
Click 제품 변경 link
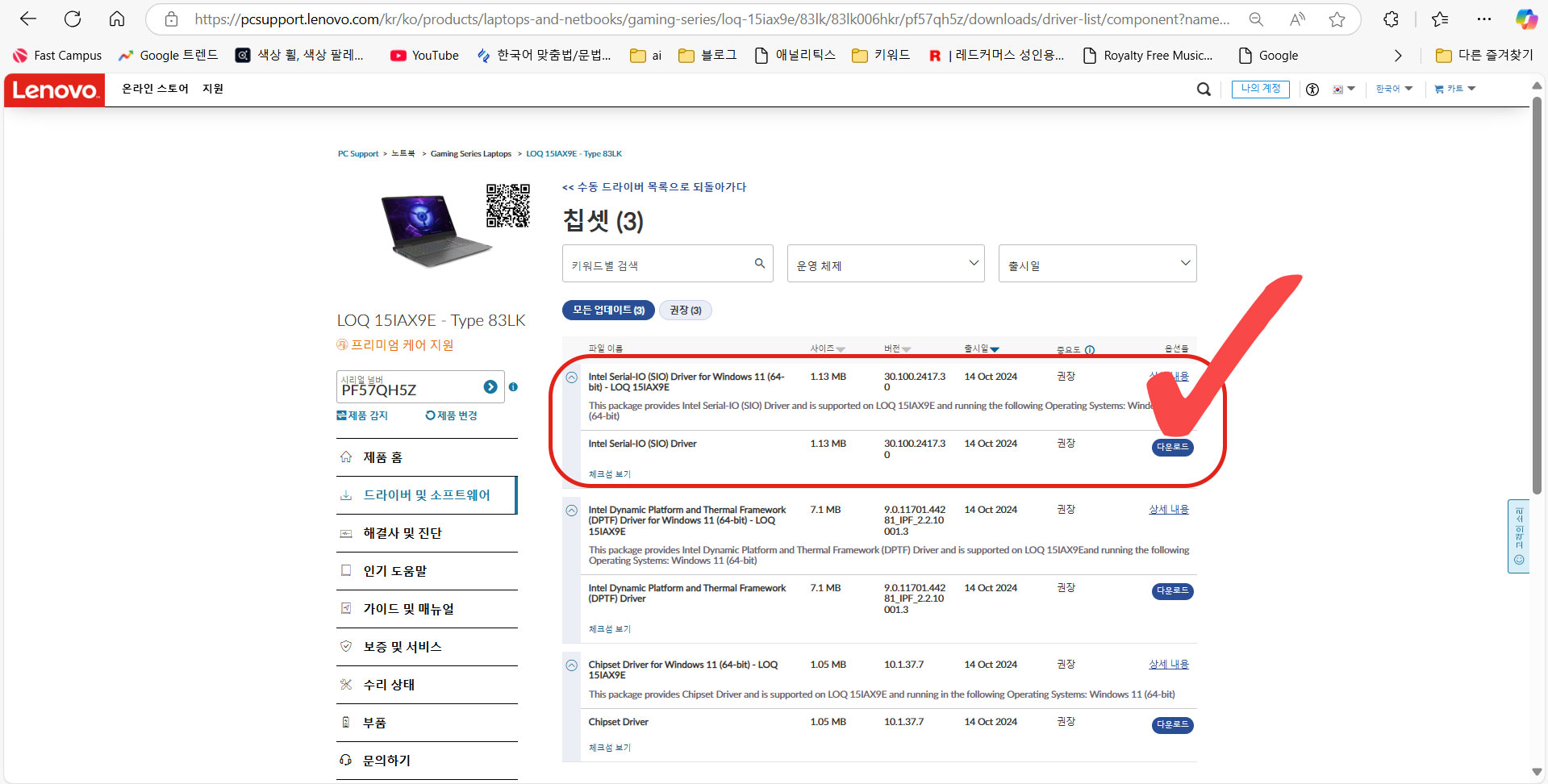[452, 415]
